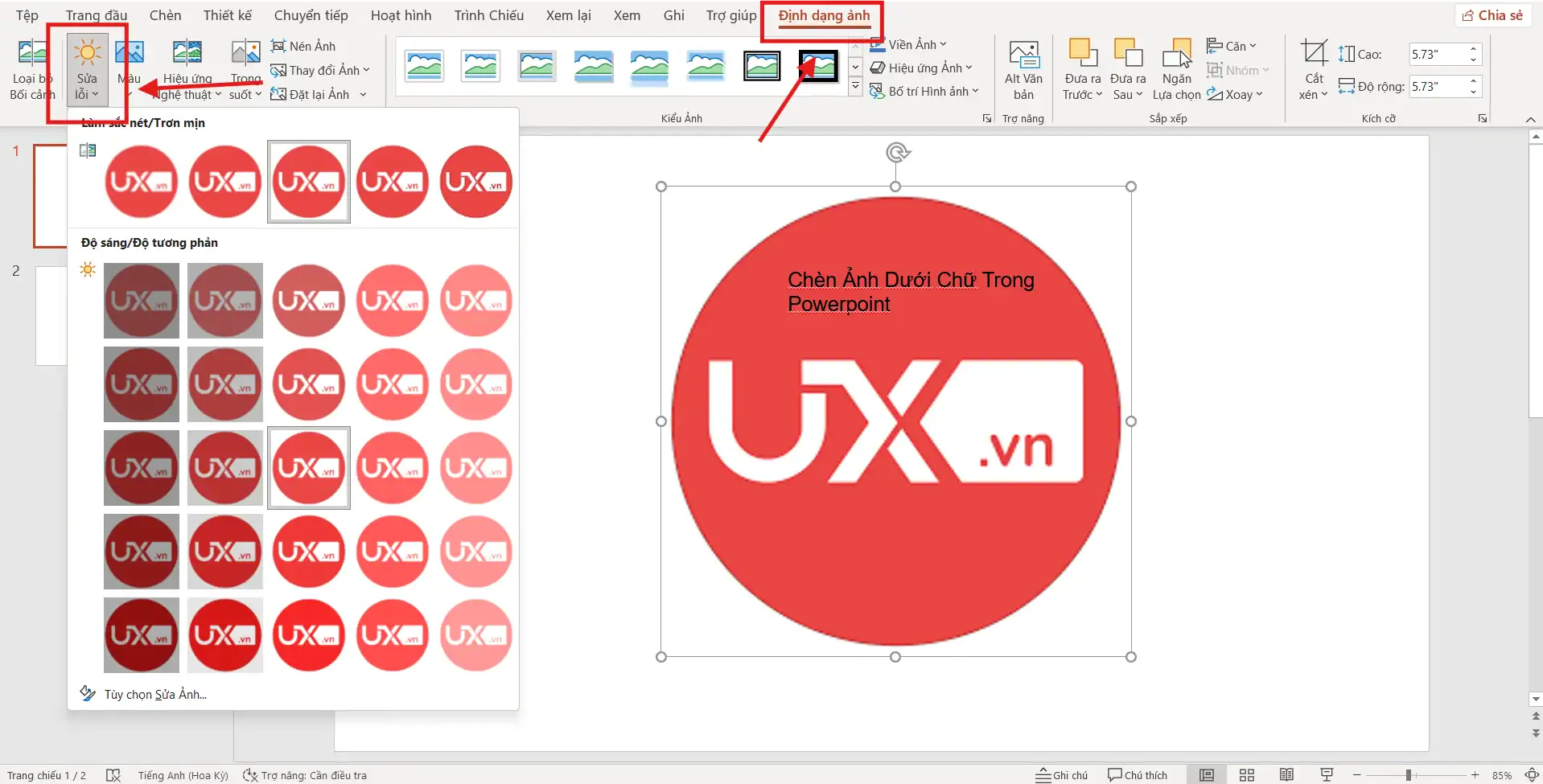This screenshot has width=1543, height=784.
Task: Open the reading view icon in status bar
Action: pos(1286,775)
